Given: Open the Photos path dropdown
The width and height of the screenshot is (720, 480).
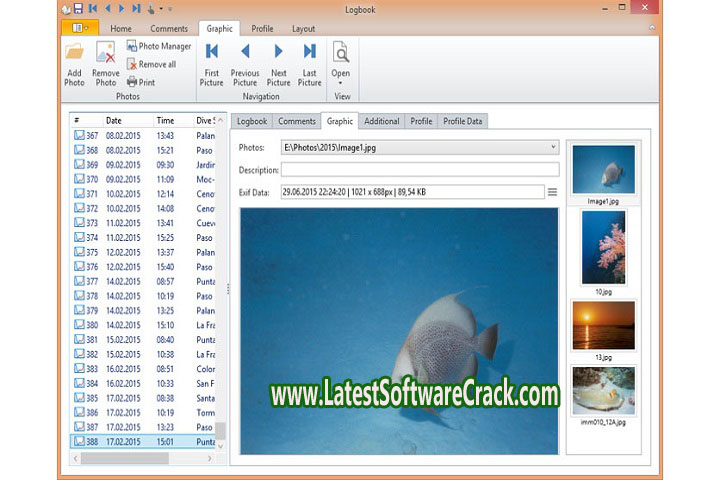Looking at the screenshot, I should [553, 148].
